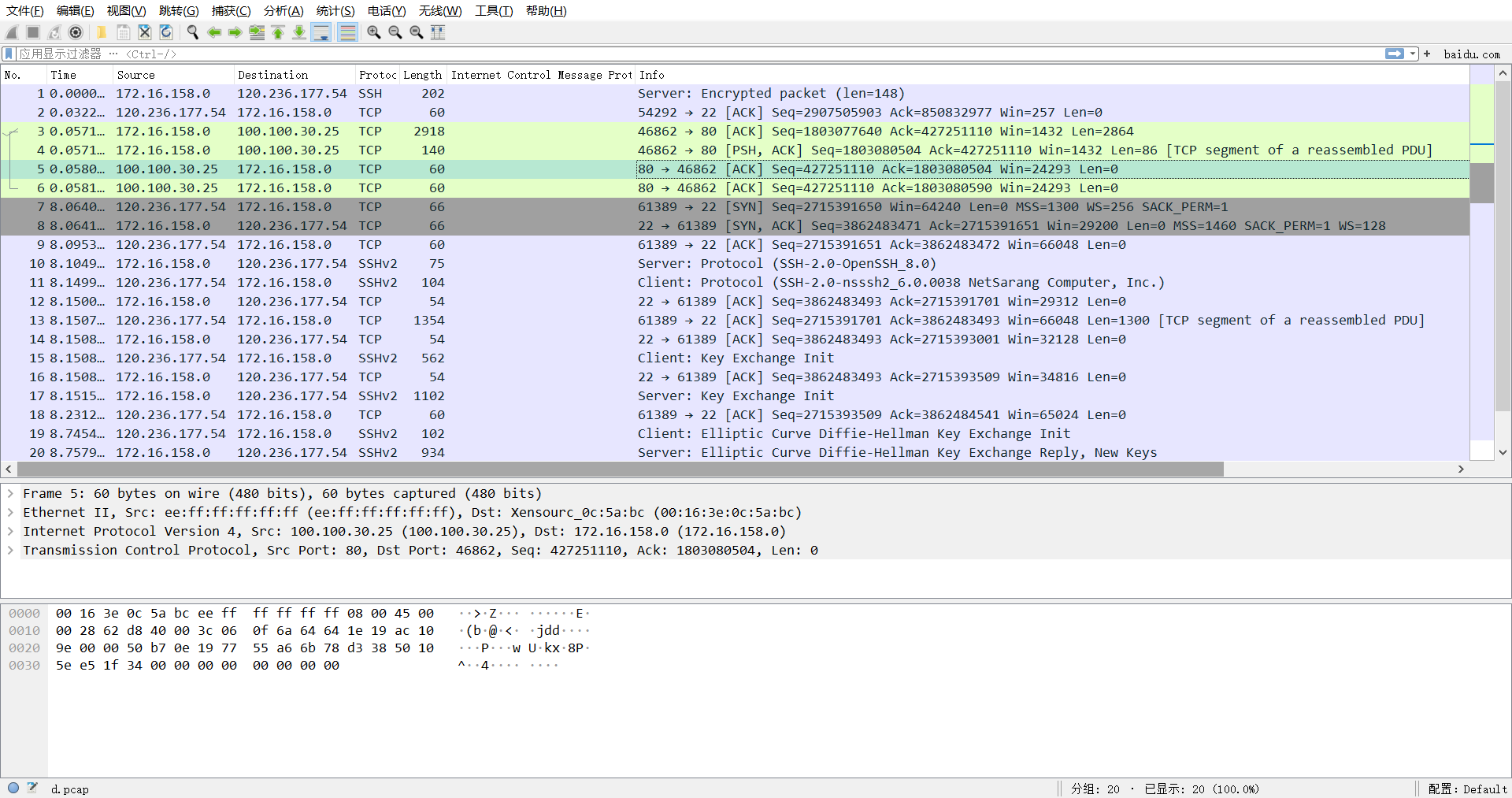1512x798 pixels.
Task: Click the stop capture square icon
Action: [33, 32]
